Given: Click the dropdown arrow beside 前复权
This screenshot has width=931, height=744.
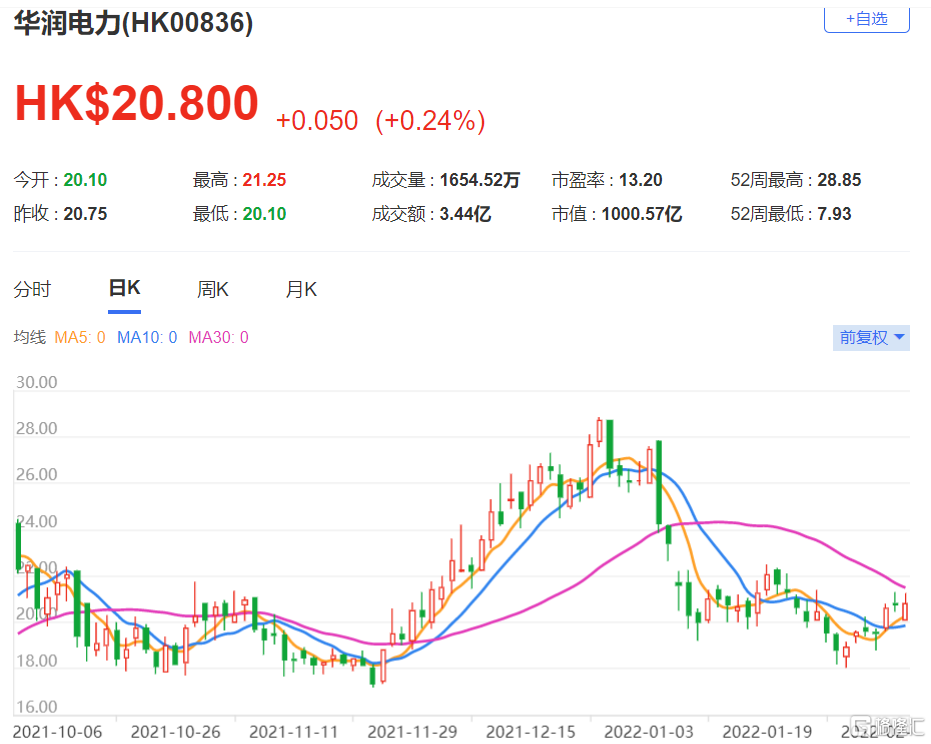Looking at the screenshot, I should tap(899, 337).
